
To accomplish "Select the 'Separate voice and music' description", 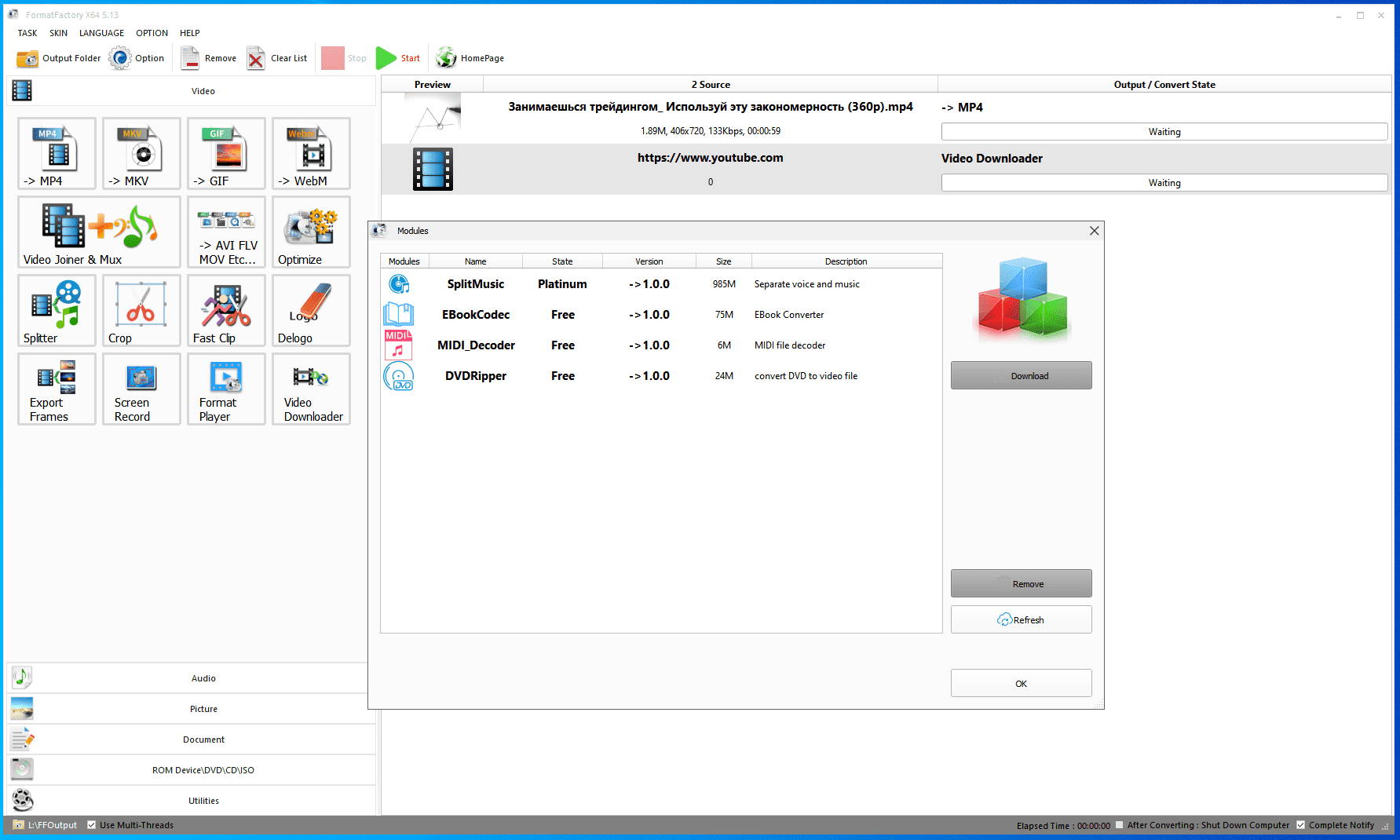I will click(x=807, y=284).
